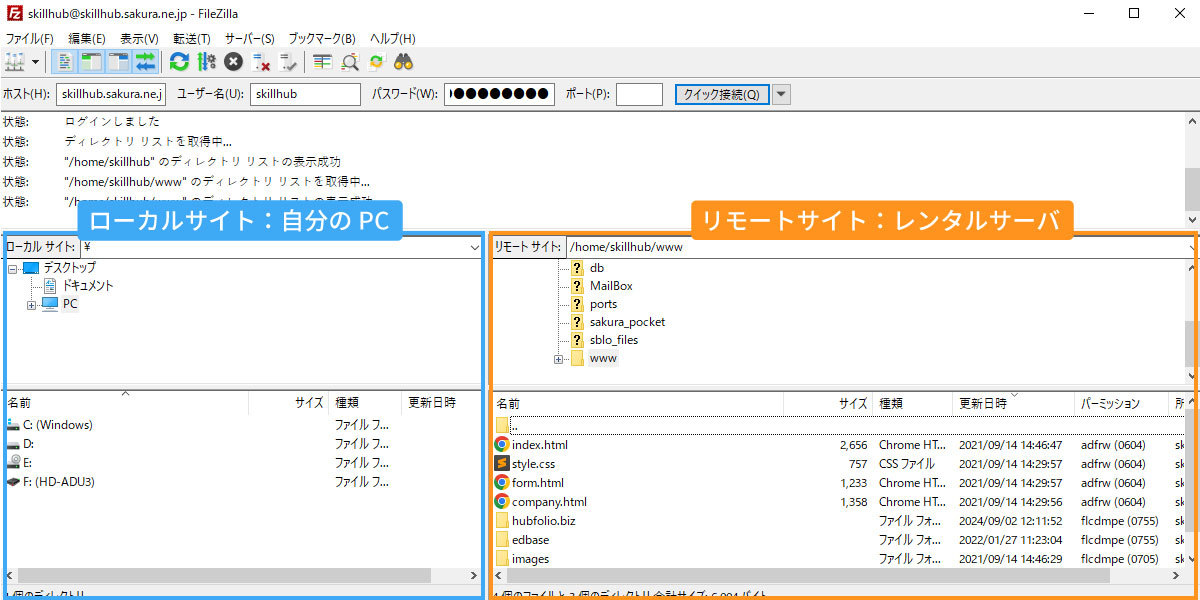This screenshot has width=1200, height=600.
Task: Select company.html in the remote list
Action: (x=549, y=502)
